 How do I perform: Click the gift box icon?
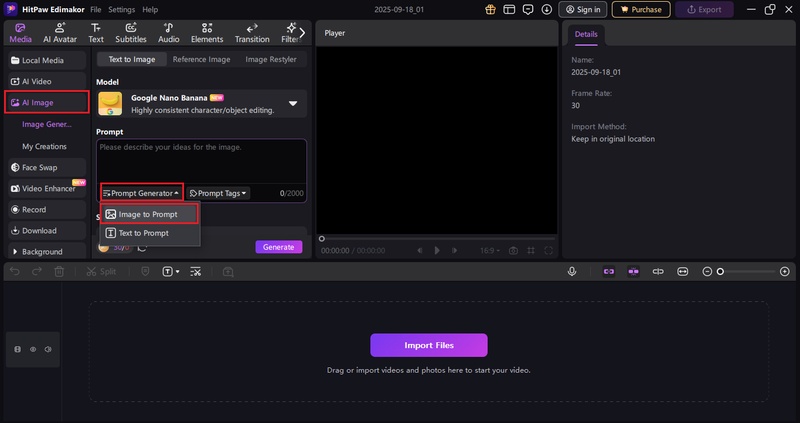pos(490,10)
